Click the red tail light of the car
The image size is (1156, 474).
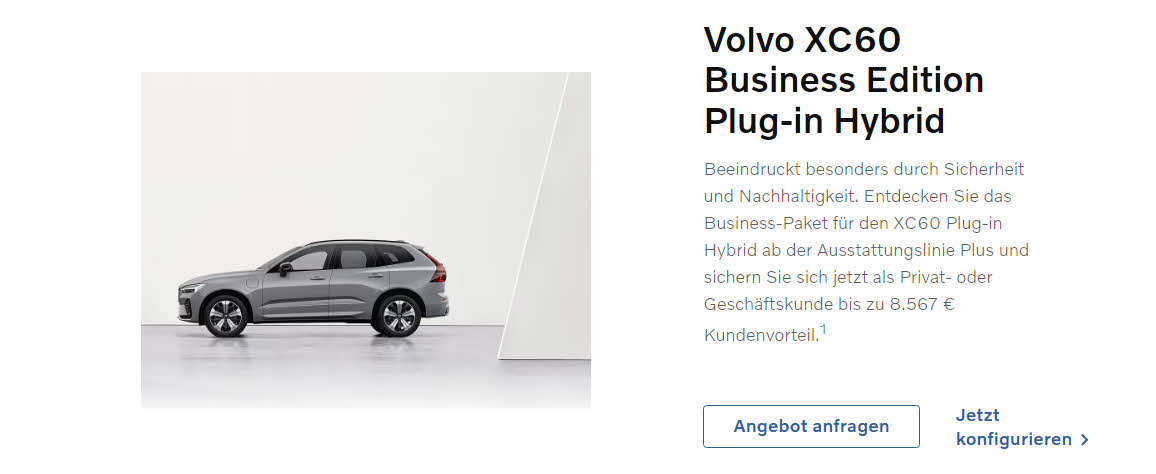pos(437,270)
